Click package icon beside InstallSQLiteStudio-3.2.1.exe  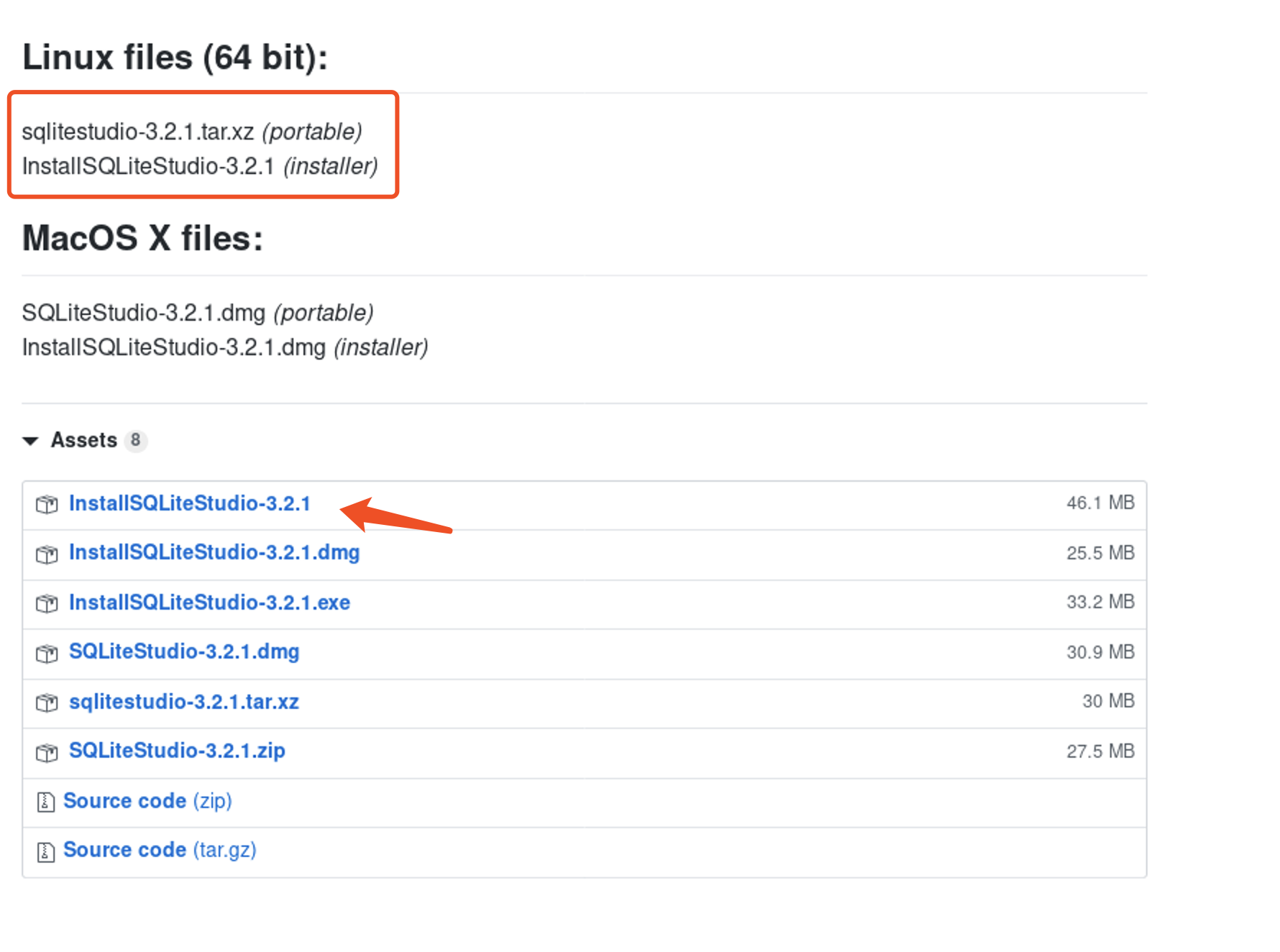coord(47,604)
